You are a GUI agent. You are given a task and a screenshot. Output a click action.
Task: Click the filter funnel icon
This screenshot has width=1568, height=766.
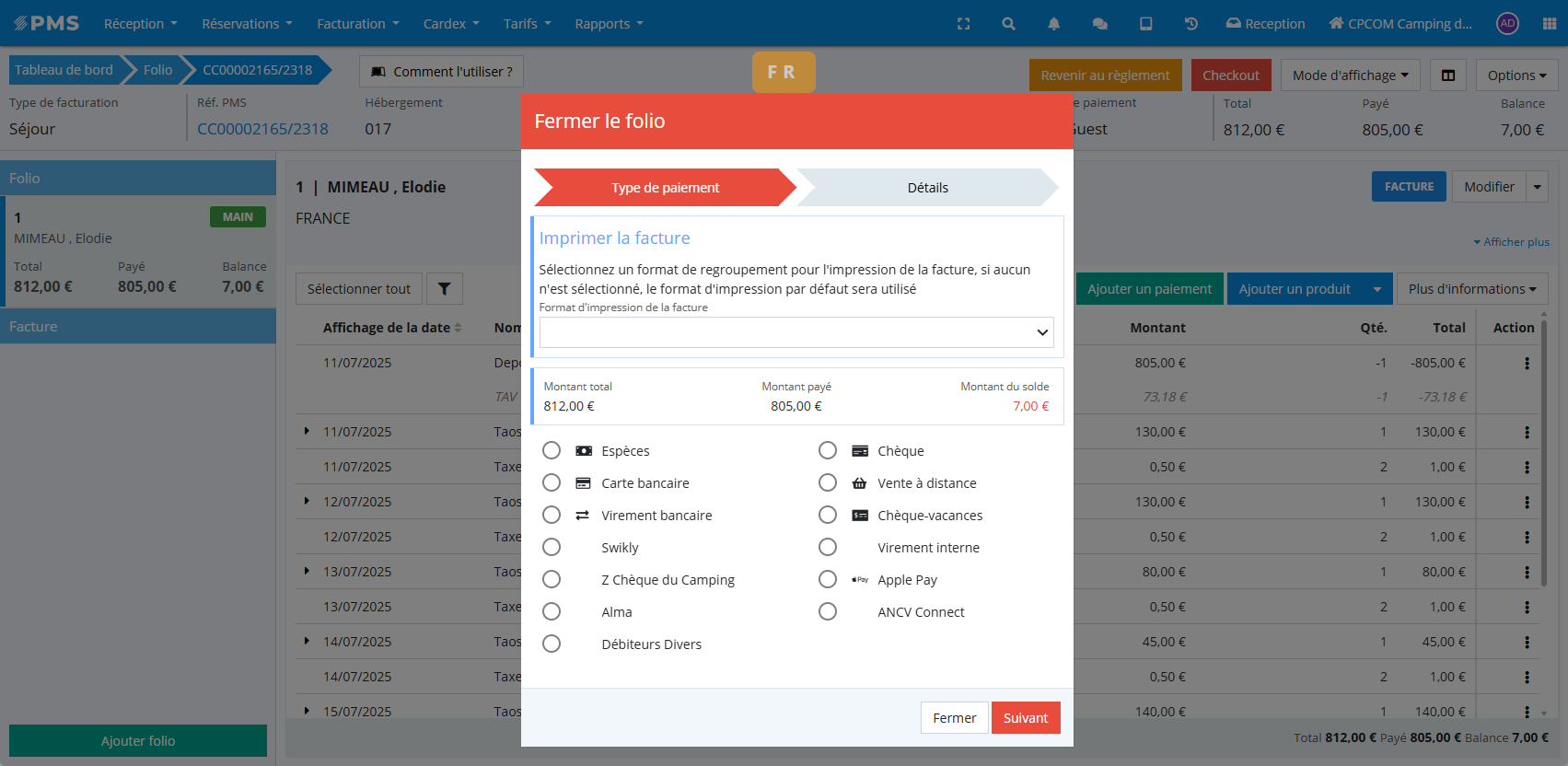point(444,289)
